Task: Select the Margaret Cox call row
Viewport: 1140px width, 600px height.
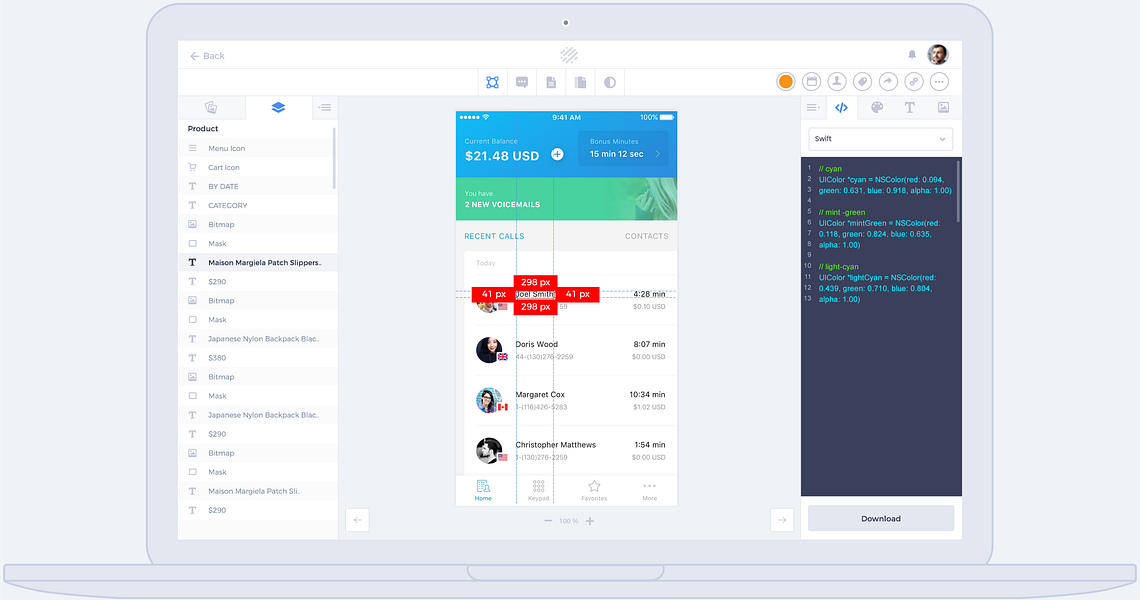Action: click(571, 401)
